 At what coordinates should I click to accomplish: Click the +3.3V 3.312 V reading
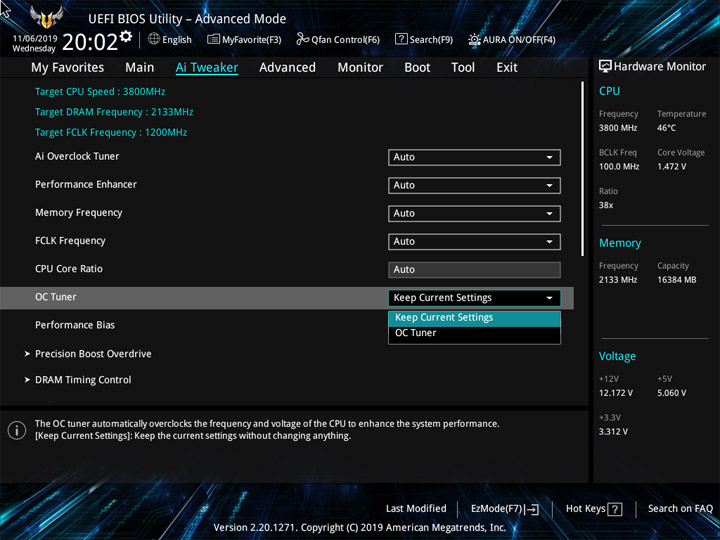tap(613, 432)
